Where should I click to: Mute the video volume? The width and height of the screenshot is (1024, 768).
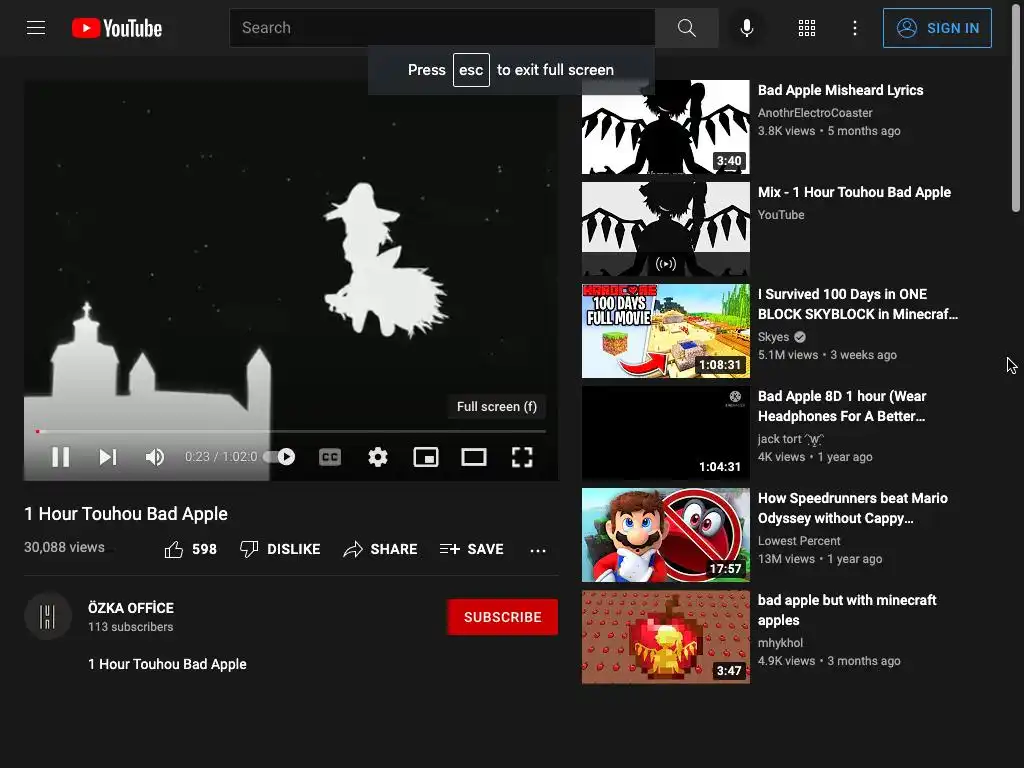click(155, 456)
